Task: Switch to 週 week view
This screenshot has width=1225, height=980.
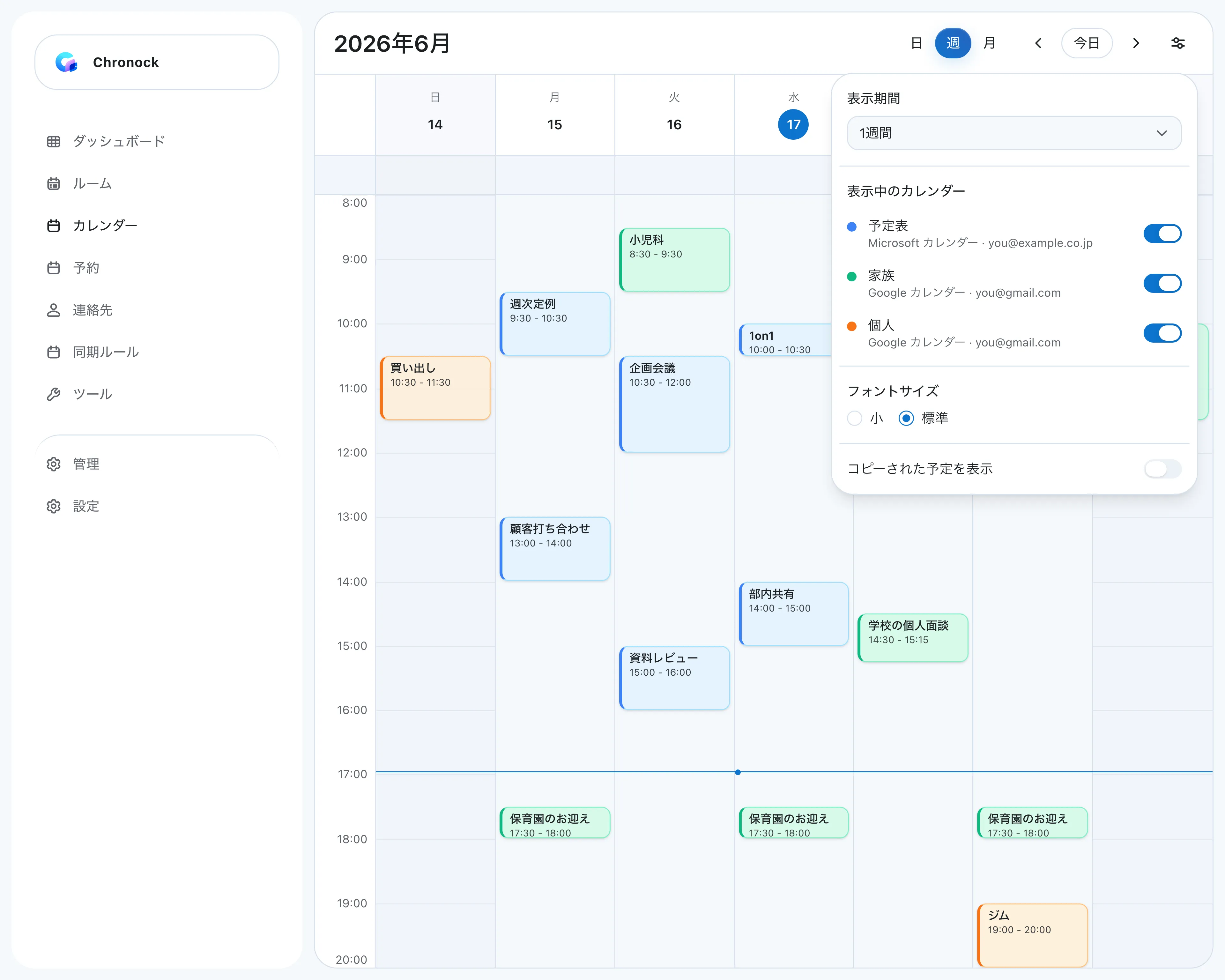Action: coord(952,43)
